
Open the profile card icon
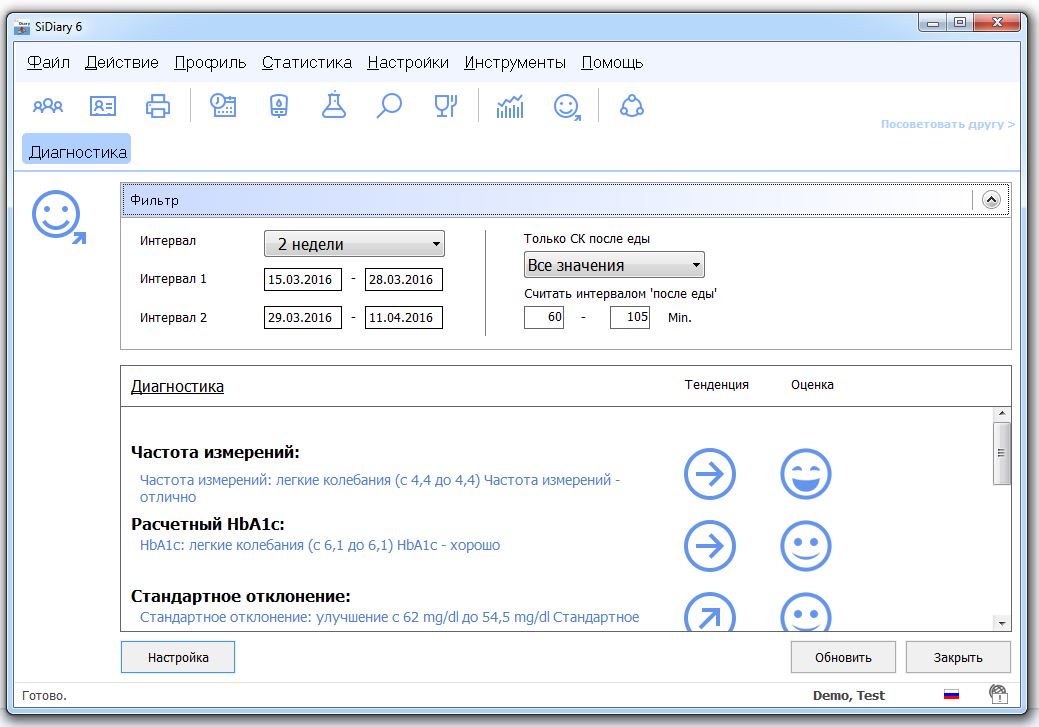(x=102, y=105)
